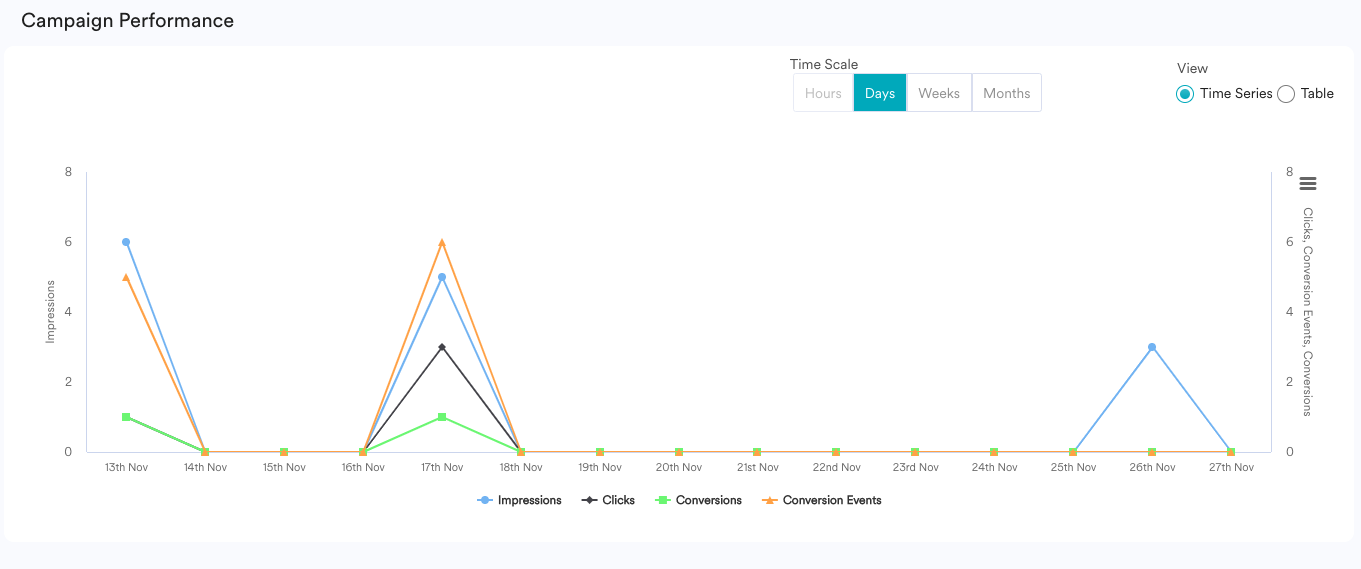Switch time scale to Weeks
Image resolution: width=1361 pixels, height=569 pixels.
[939, 93]
